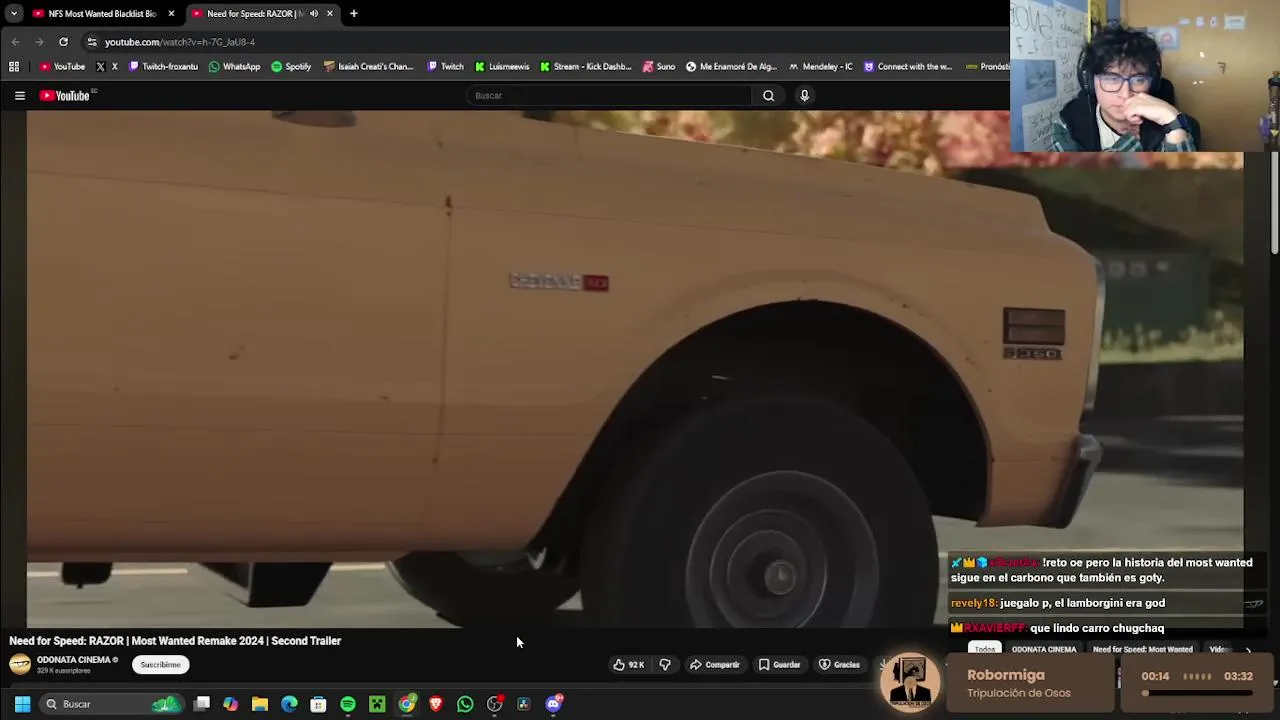Open Task View from taskbar
This screenshot has width=1280, height=720.
(202, 704)
